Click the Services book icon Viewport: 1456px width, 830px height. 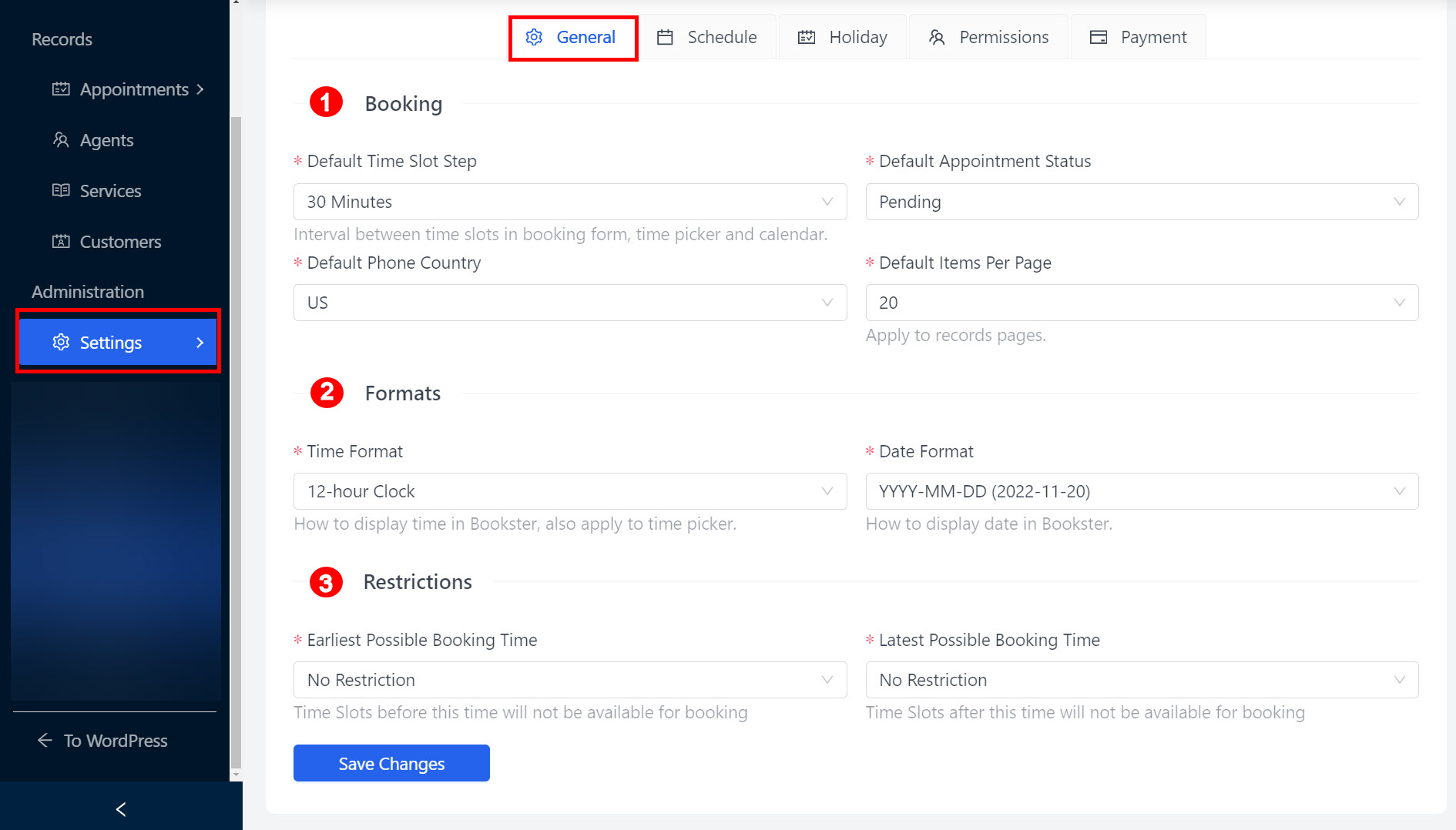point(61,191)
